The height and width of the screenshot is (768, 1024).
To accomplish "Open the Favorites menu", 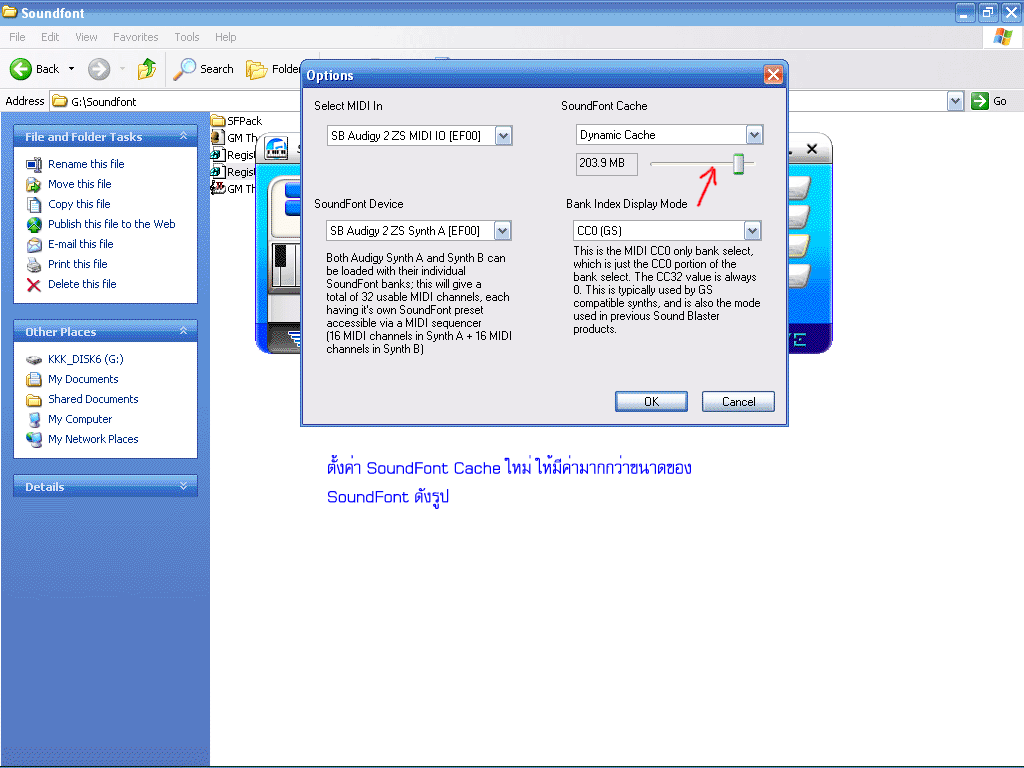I will pyautogui.click(x=135, y=37).
